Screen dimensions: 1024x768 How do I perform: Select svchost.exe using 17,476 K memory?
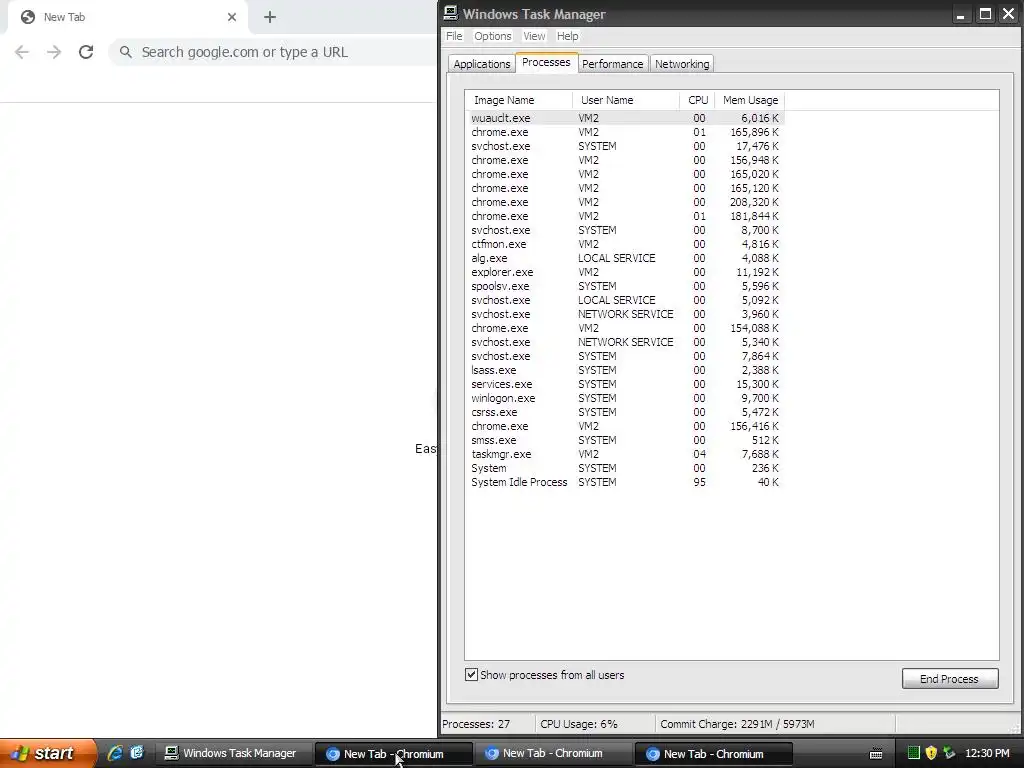click(x=625, y=146)
